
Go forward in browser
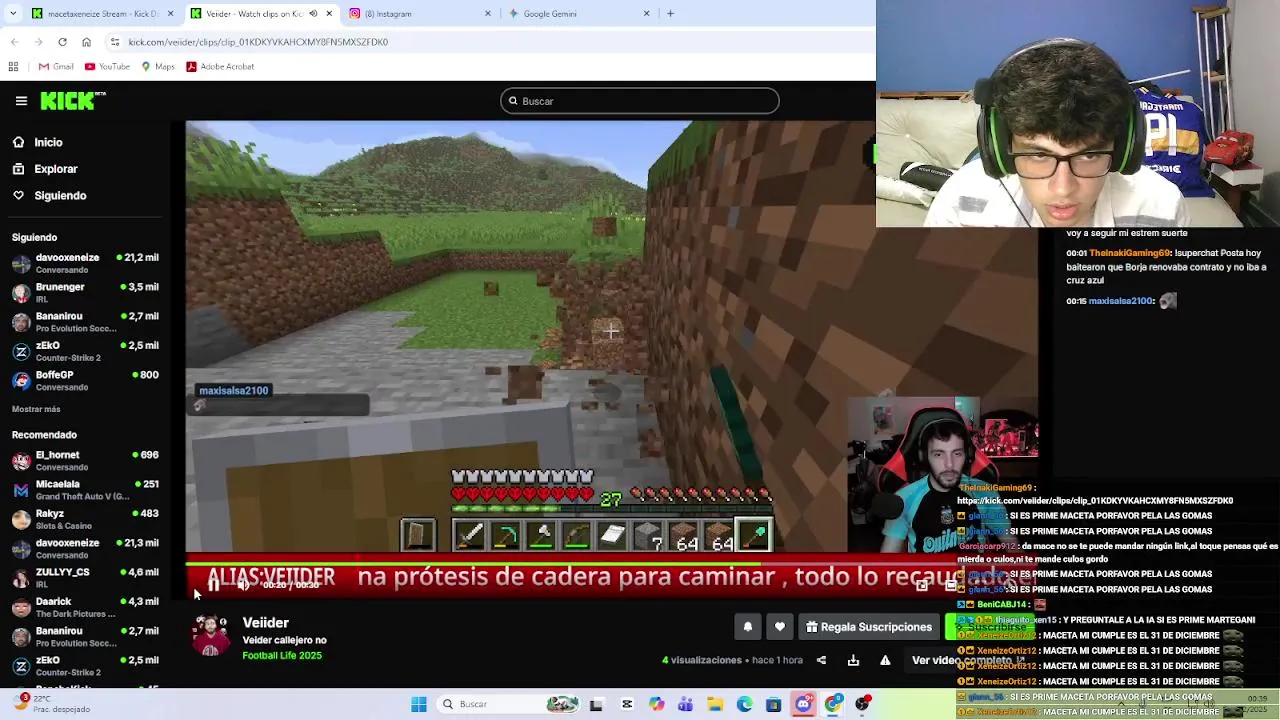(38, 42)
